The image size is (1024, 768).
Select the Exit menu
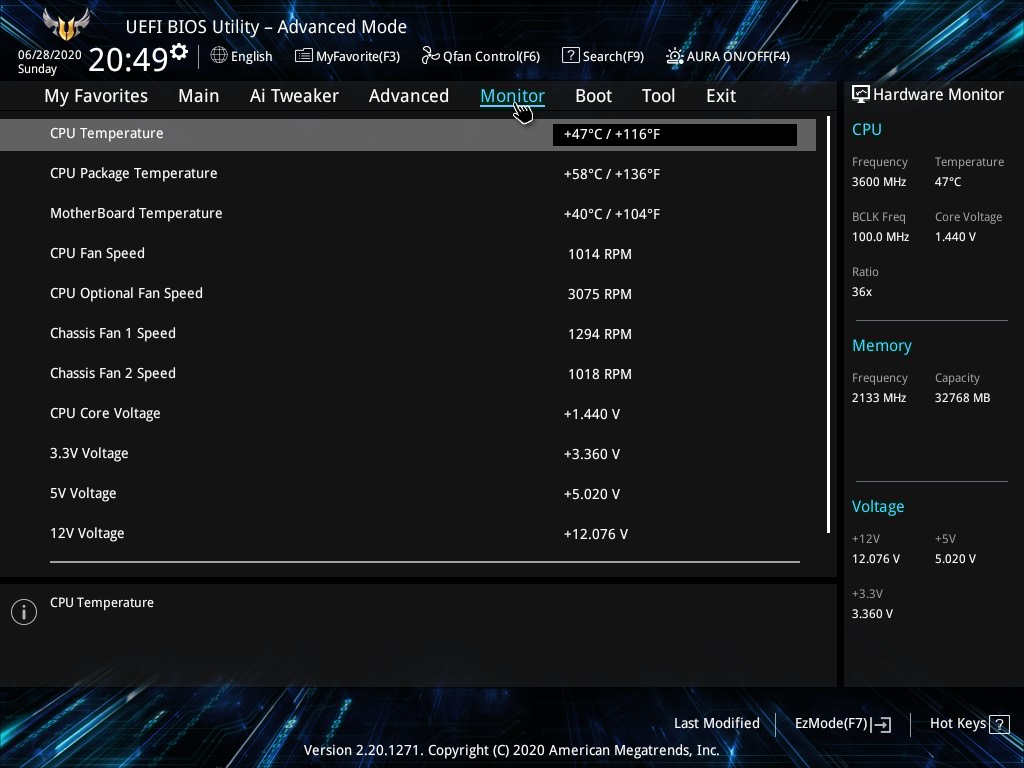[720, 96]
